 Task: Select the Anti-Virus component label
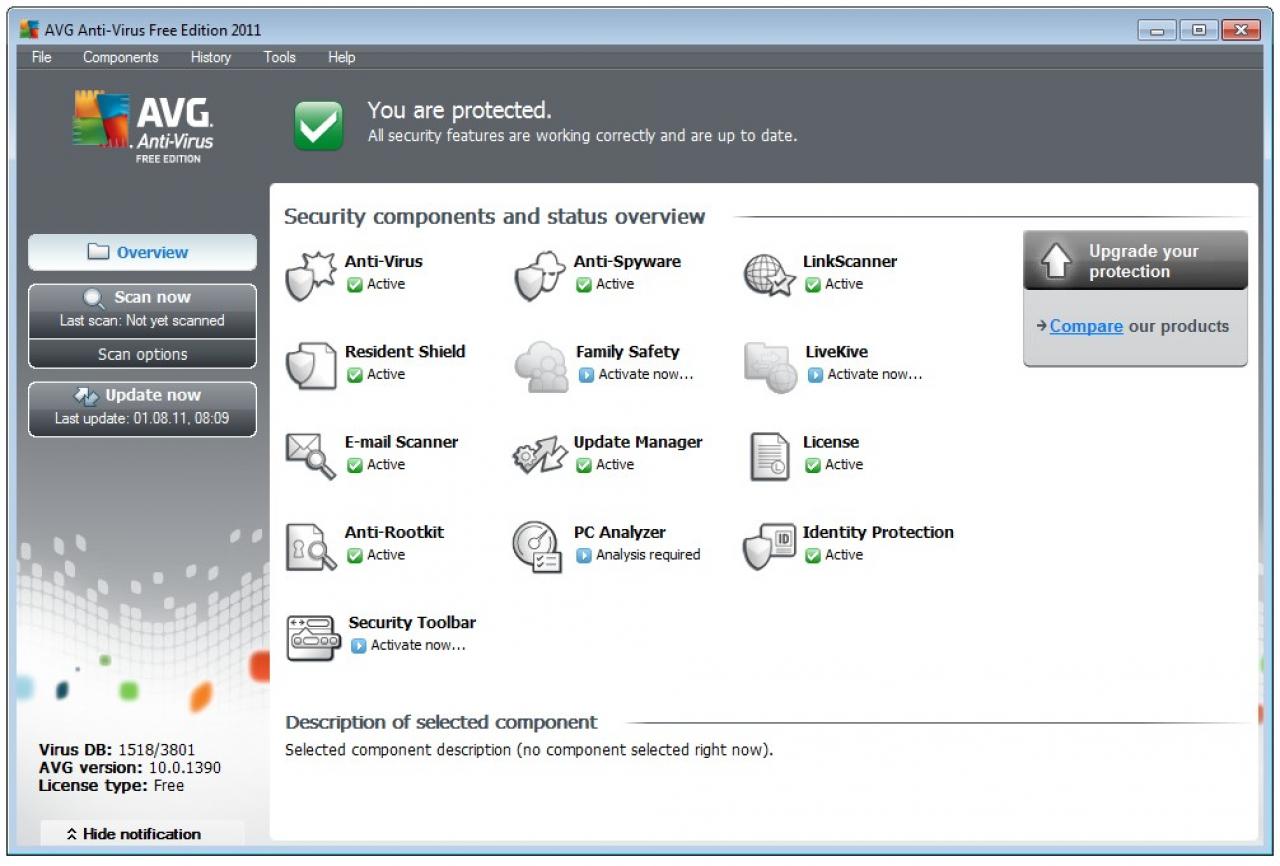(x=384, y=262)
